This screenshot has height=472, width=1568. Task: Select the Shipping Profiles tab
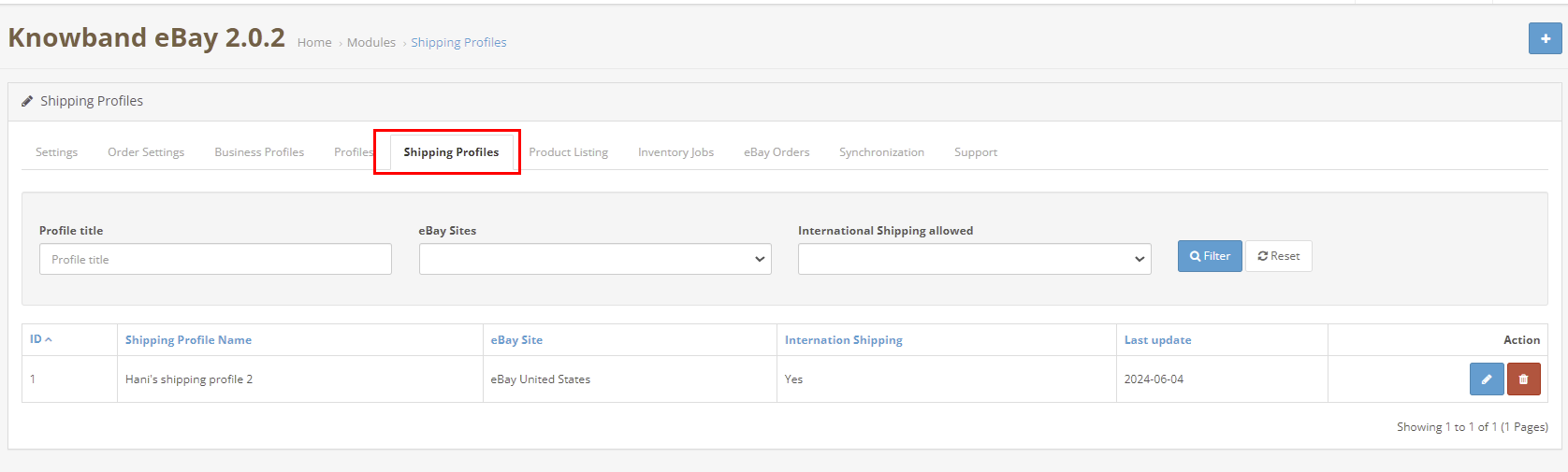[x=451, y=152]
